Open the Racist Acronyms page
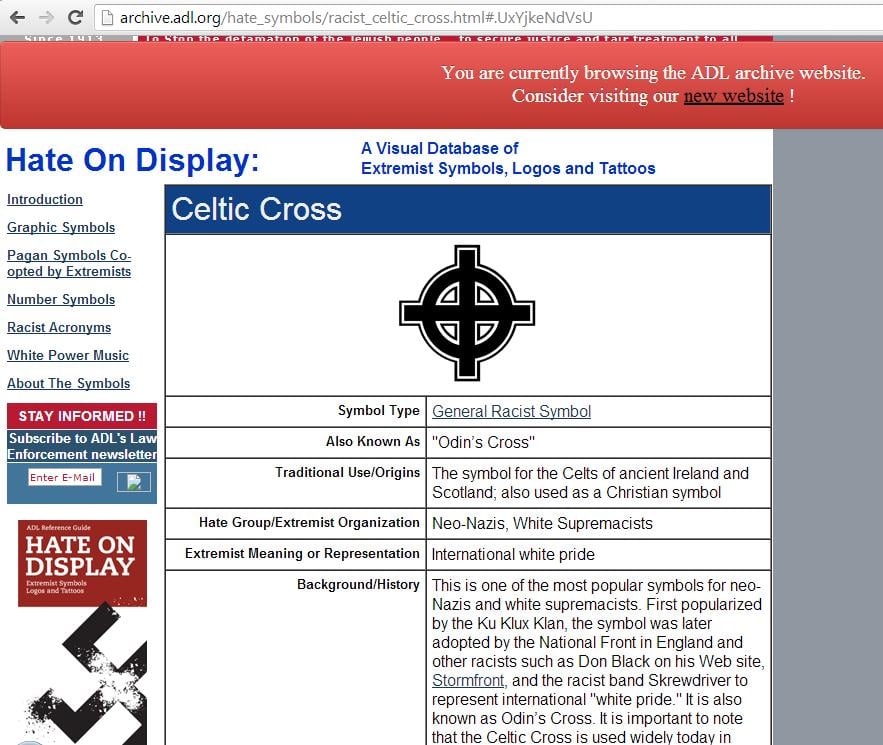This screenshot has height=745, width=883. (x=59, y=327)
